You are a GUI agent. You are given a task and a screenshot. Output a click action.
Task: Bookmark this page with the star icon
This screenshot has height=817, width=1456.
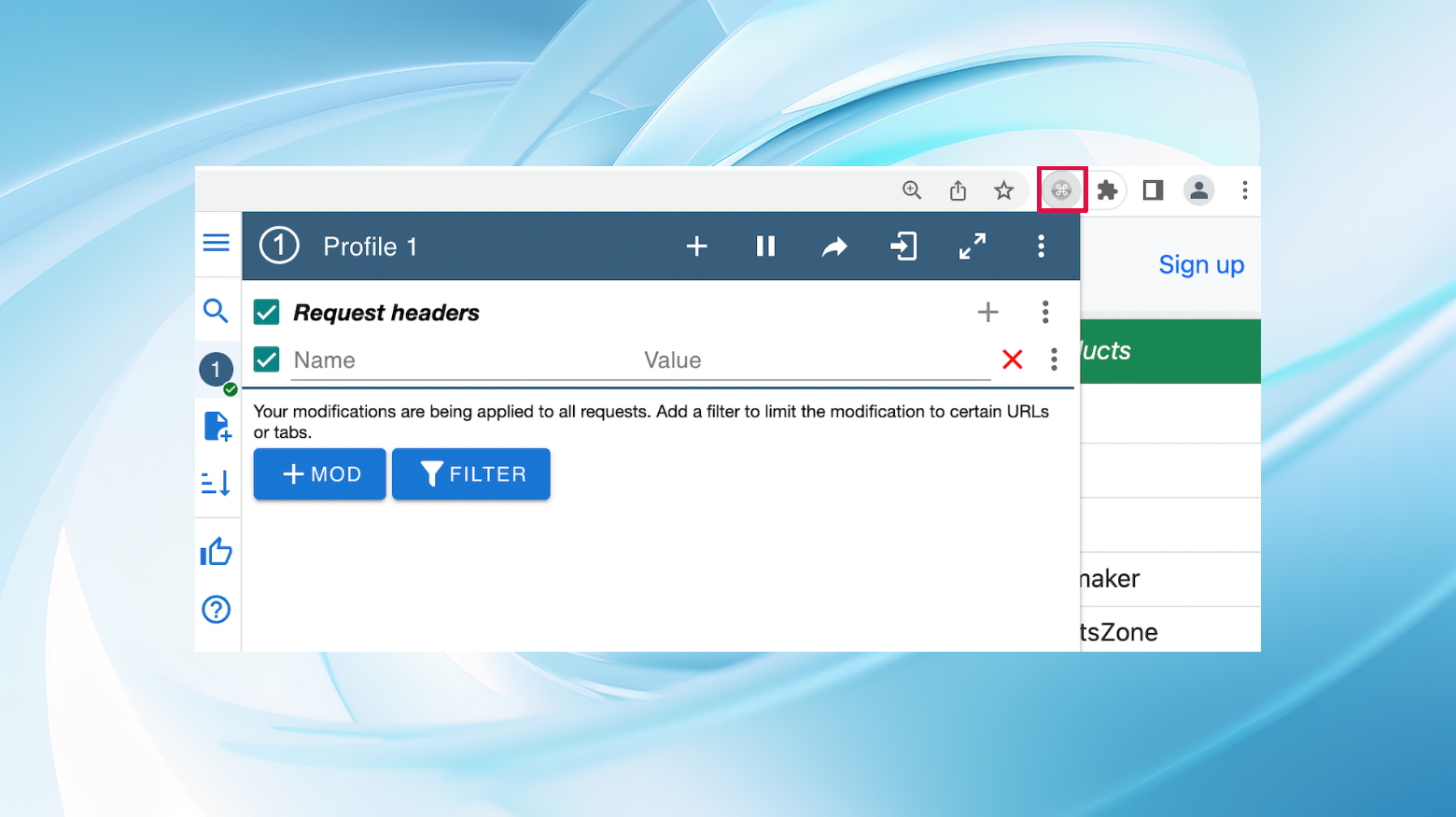click(1003, 190)
